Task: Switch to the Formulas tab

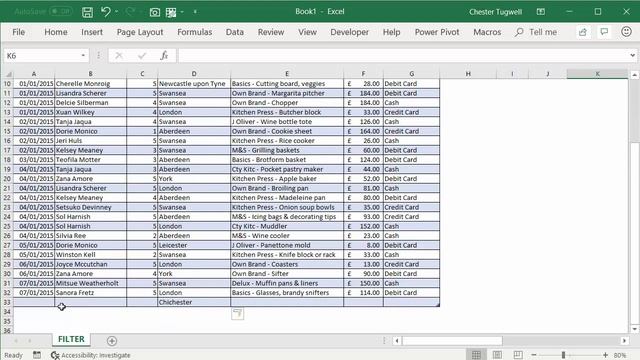Action: click(194, 32)
